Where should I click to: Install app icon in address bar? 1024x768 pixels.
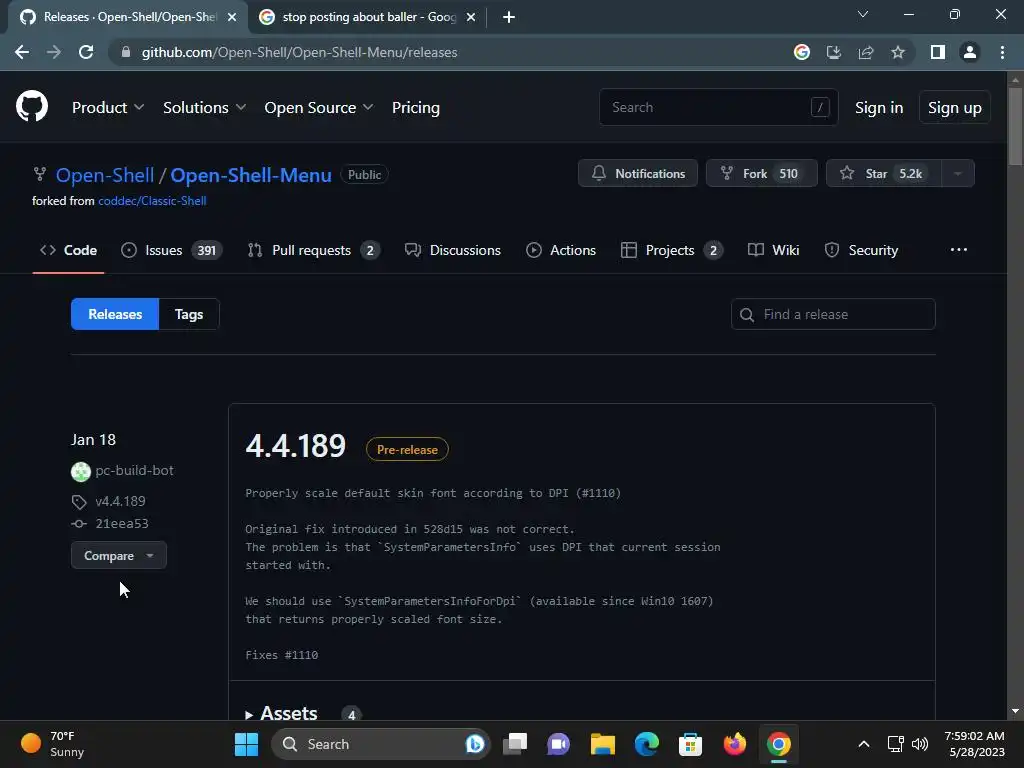coord(834,52)
